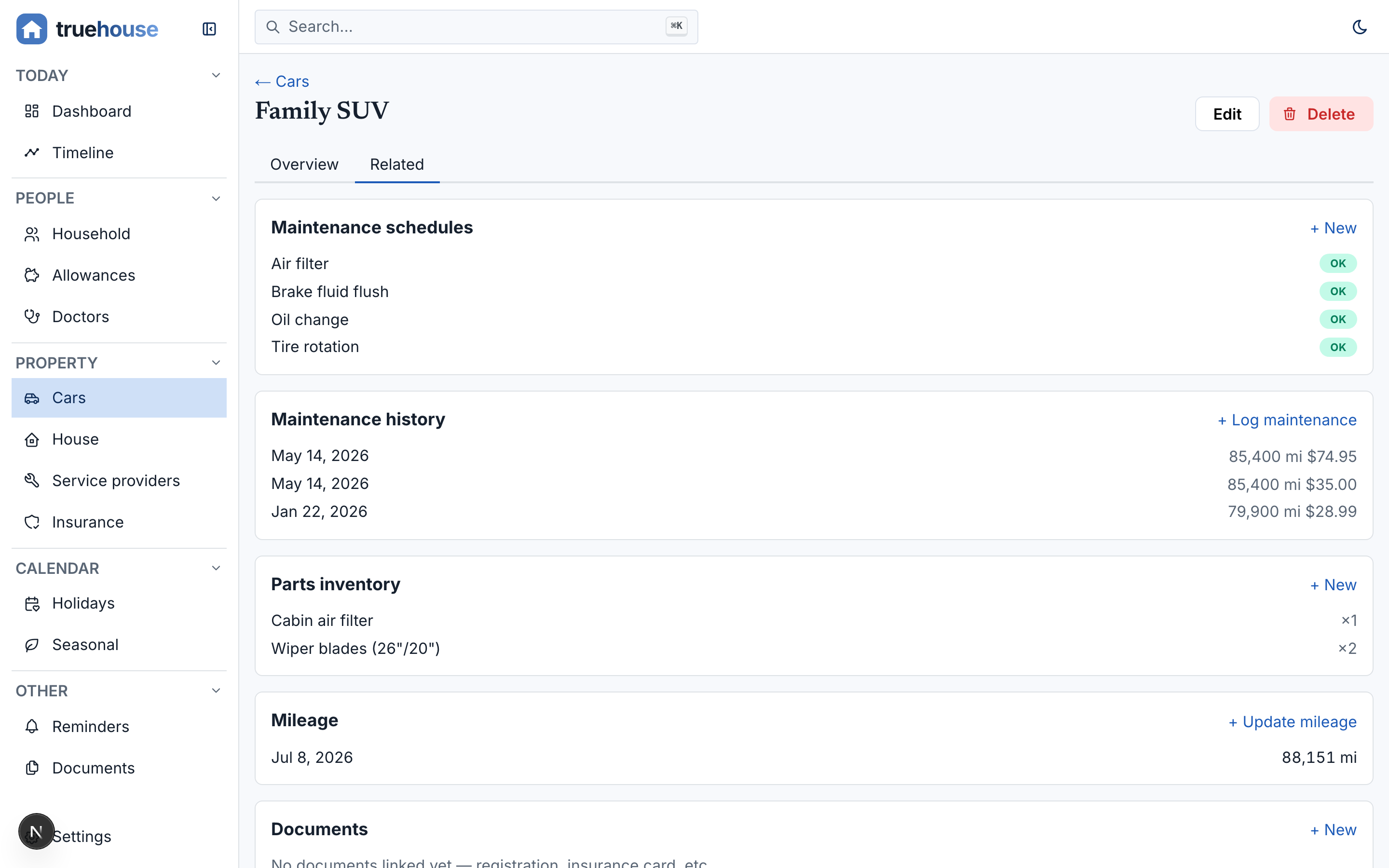Go to Insurance page

click(119, 522)
